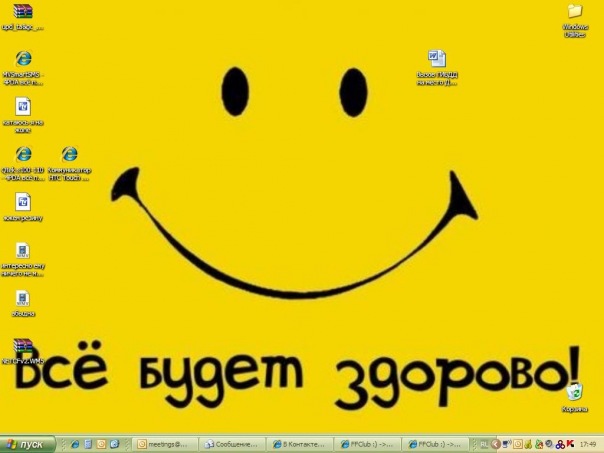Click the пуск Start button
The image size is (604, 453).
28,444
